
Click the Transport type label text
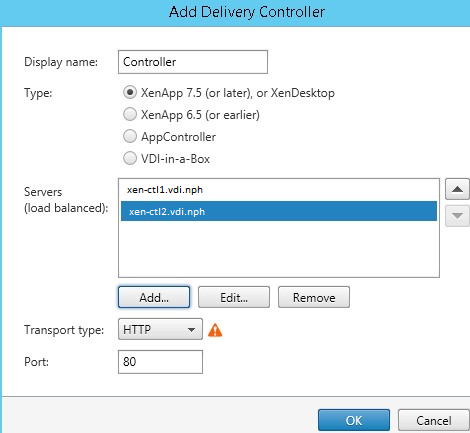pyautogui.click(x=64, y=330)
